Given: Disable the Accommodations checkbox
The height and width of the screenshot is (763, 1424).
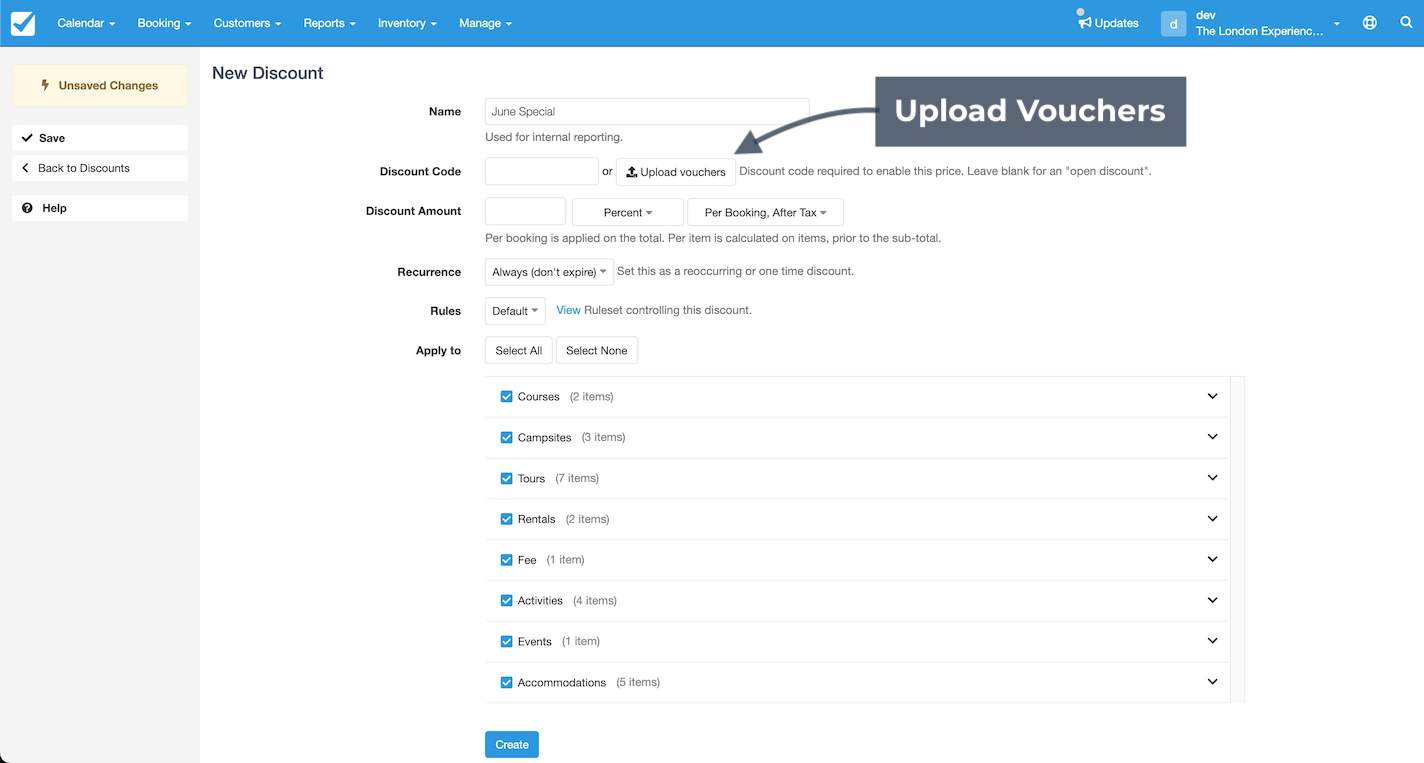Looking at the screenshot, I should [506, 683].
